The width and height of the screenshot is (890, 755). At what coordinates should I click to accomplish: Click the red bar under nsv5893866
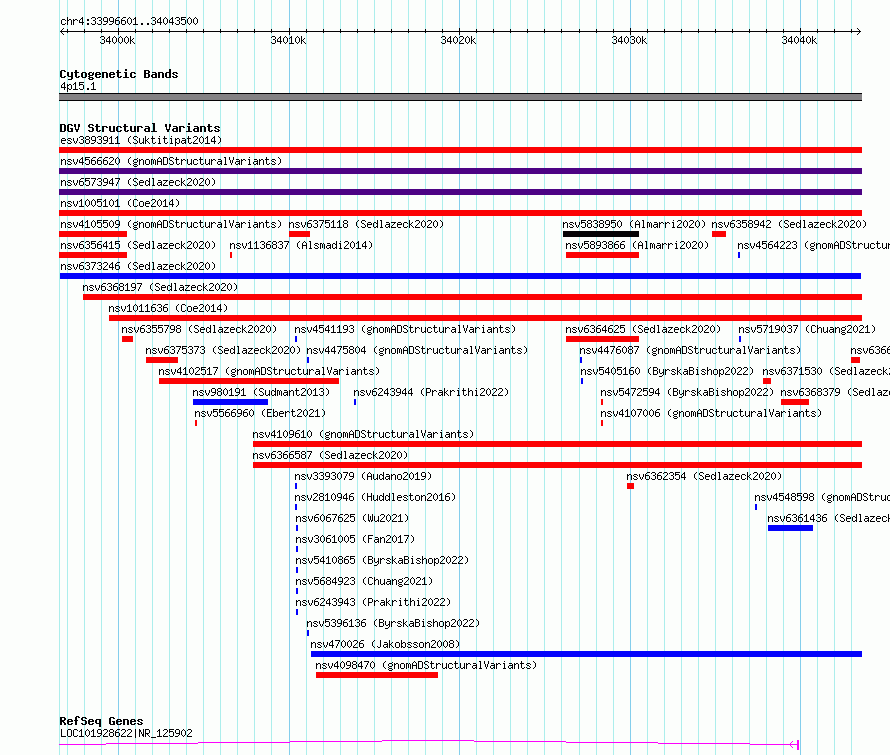[602, 255]
